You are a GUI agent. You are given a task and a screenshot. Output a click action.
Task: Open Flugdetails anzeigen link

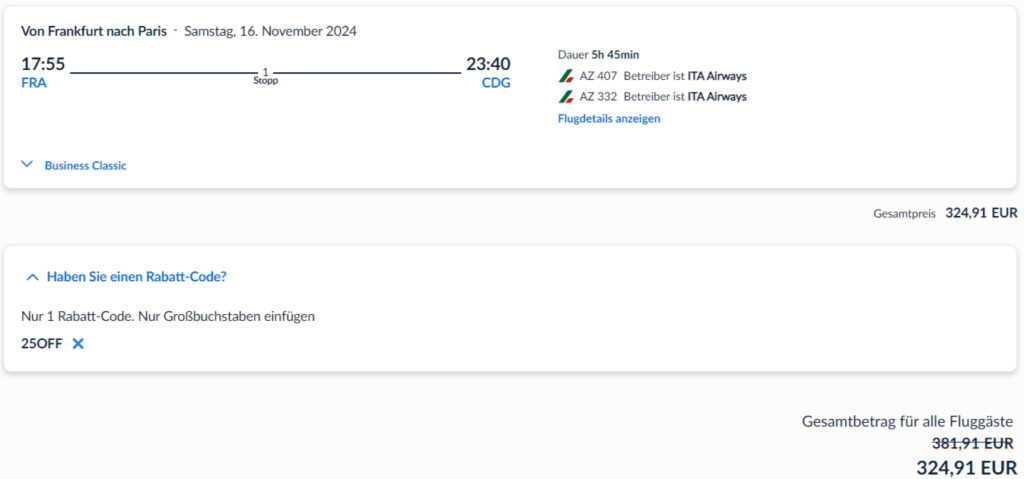click(609, 118)
